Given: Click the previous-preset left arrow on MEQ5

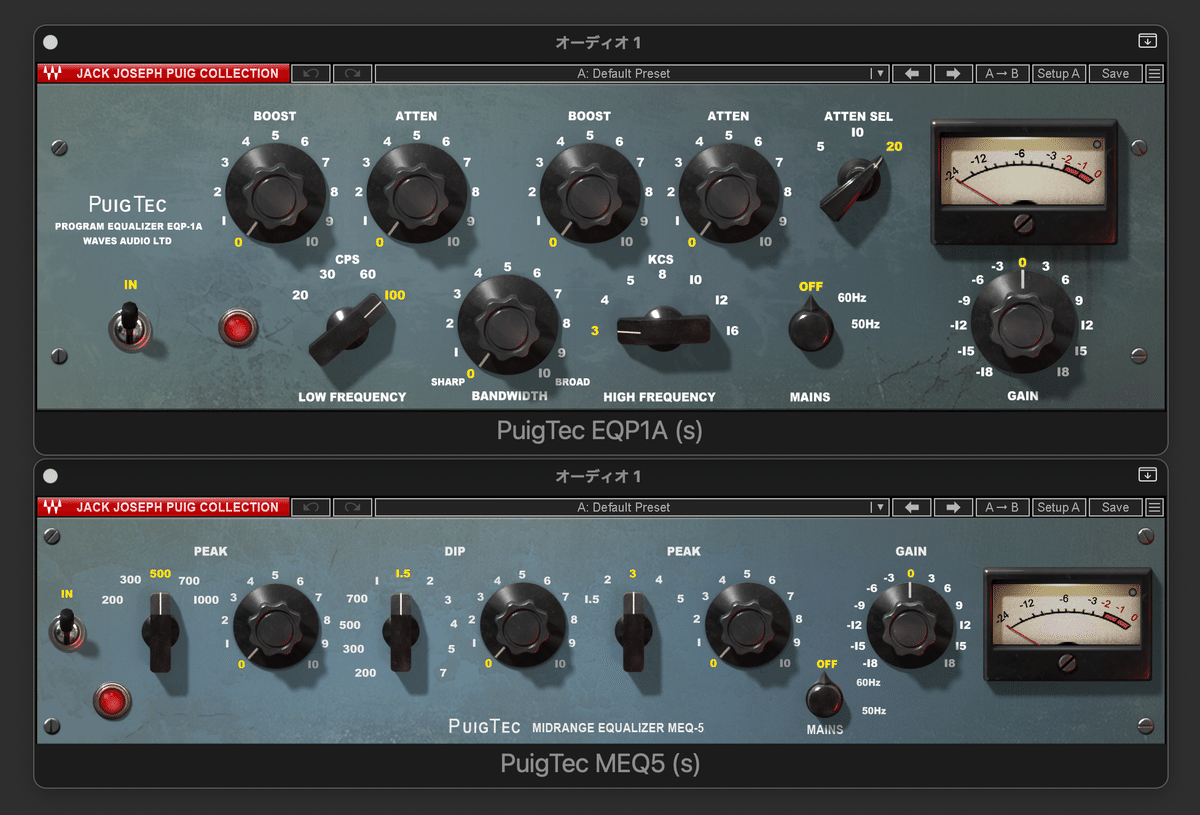Looking at the screenshot, I should click(x=911, y=506).
